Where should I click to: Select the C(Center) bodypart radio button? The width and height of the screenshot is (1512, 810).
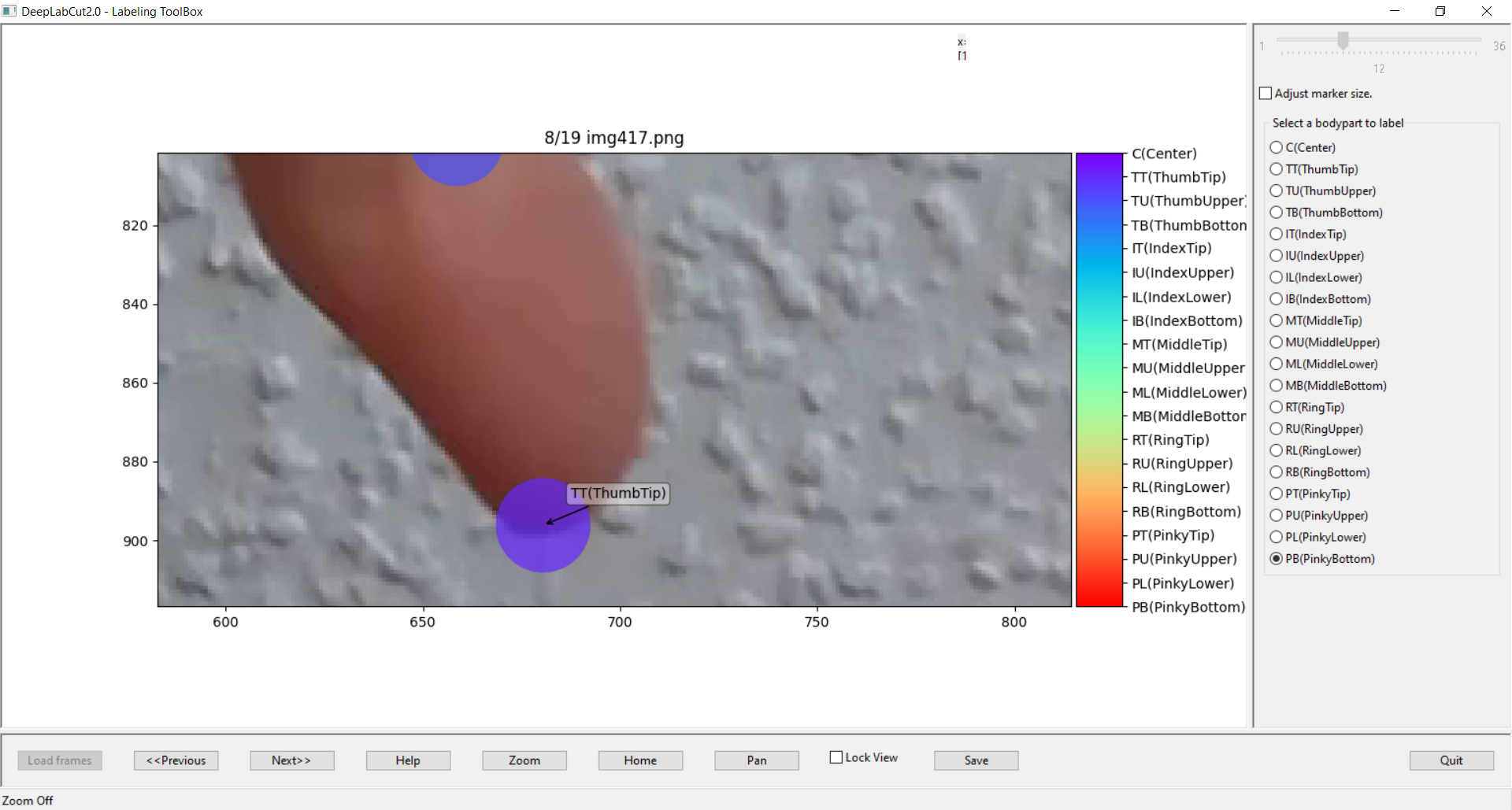click(x=1277, y=148)
